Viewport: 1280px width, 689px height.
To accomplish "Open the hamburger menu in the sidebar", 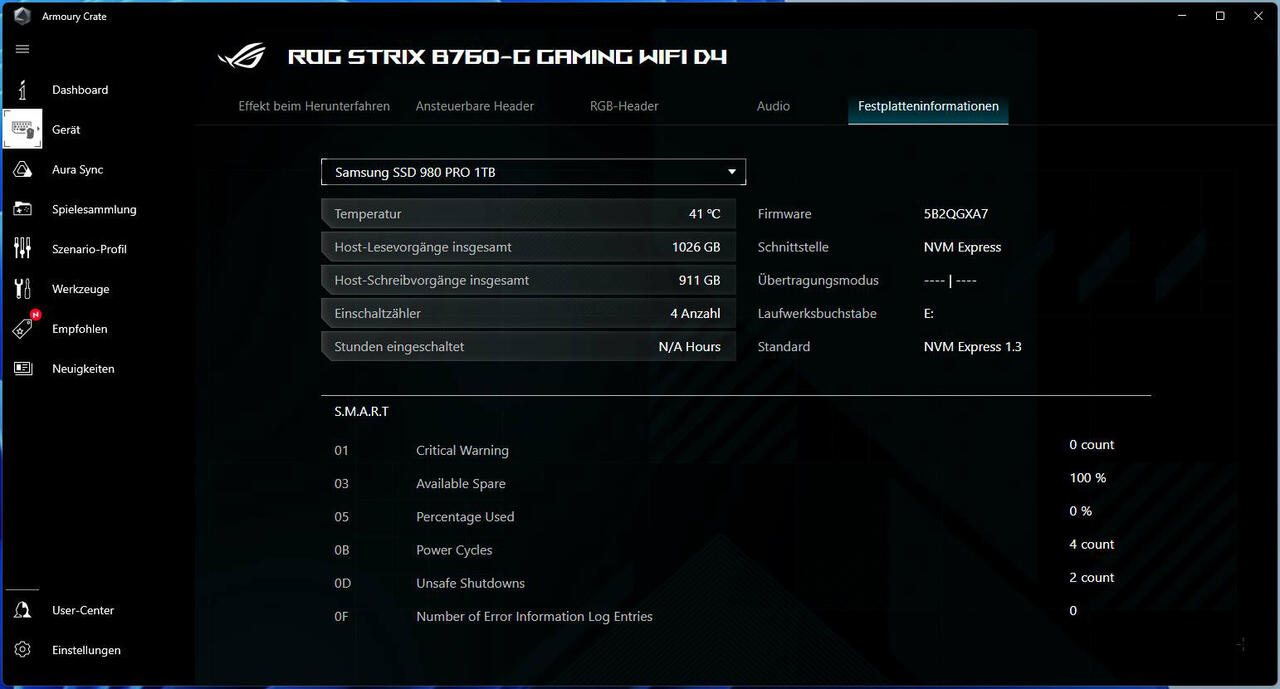I will (x=22, y=49).
